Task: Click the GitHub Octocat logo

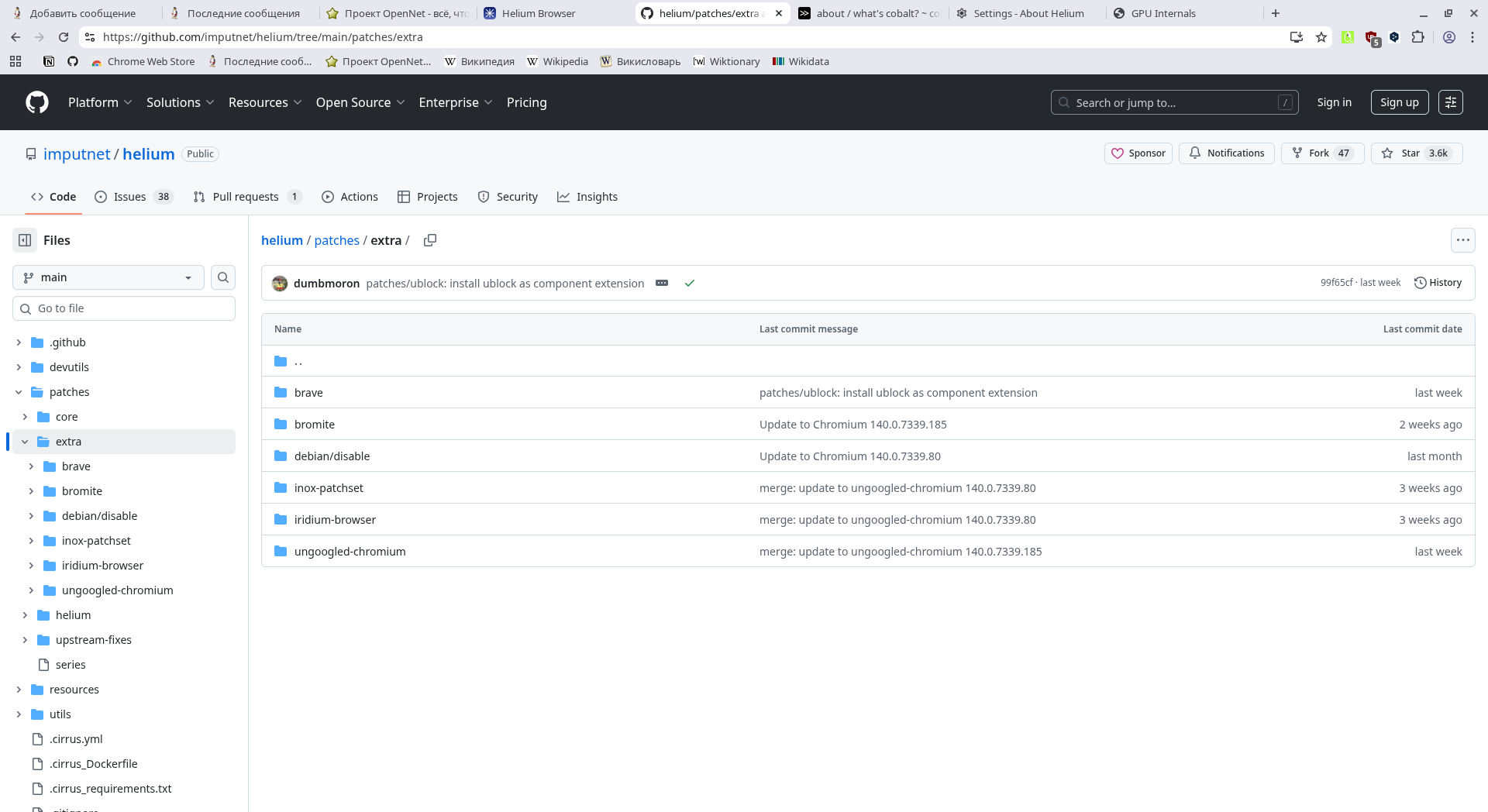Action: click(x=37, y=102)
